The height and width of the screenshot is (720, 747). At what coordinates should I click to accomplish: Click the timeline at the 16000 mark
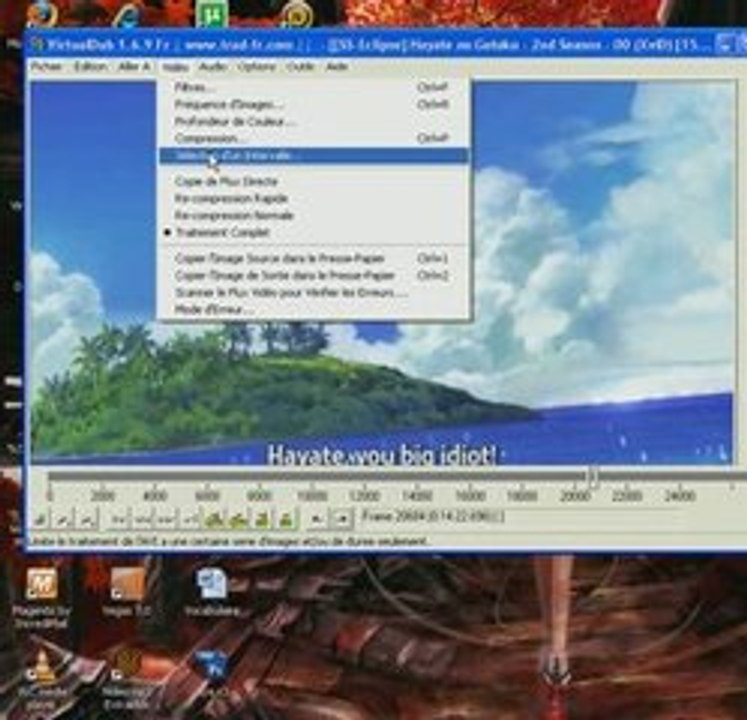[469, 496]
